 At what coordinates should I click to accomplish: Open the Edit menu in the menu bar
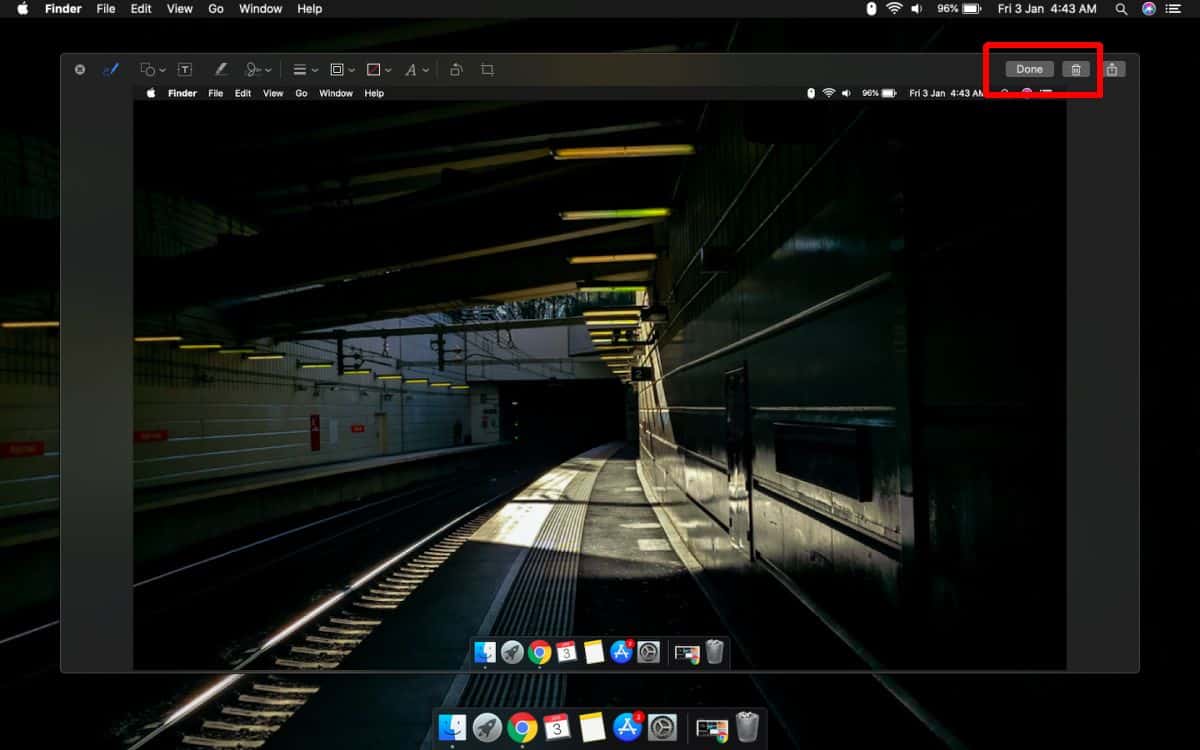(x=141, y=9)
